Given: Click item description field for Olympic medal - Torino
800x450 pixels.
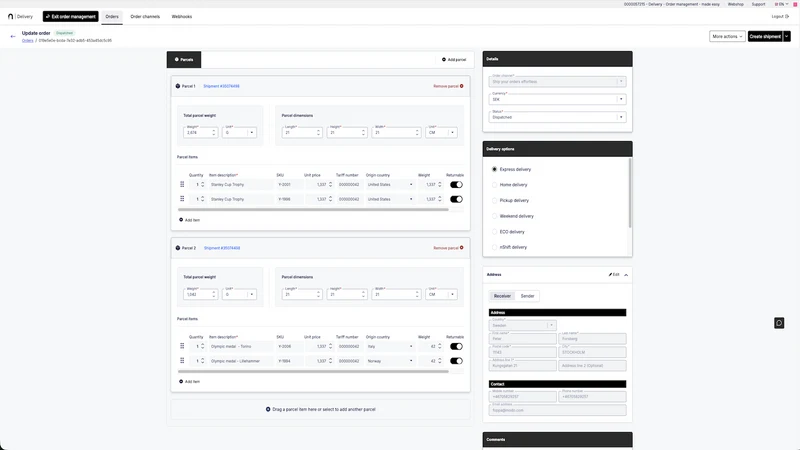Looking at the screenshot, I should click(240, 346).
